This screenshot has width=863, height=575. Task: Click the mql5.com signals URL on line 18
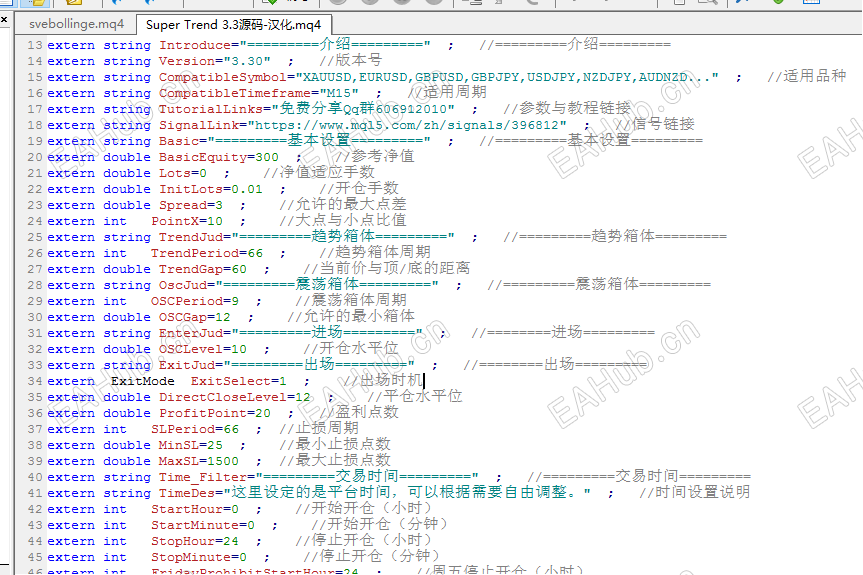point(407,125)
